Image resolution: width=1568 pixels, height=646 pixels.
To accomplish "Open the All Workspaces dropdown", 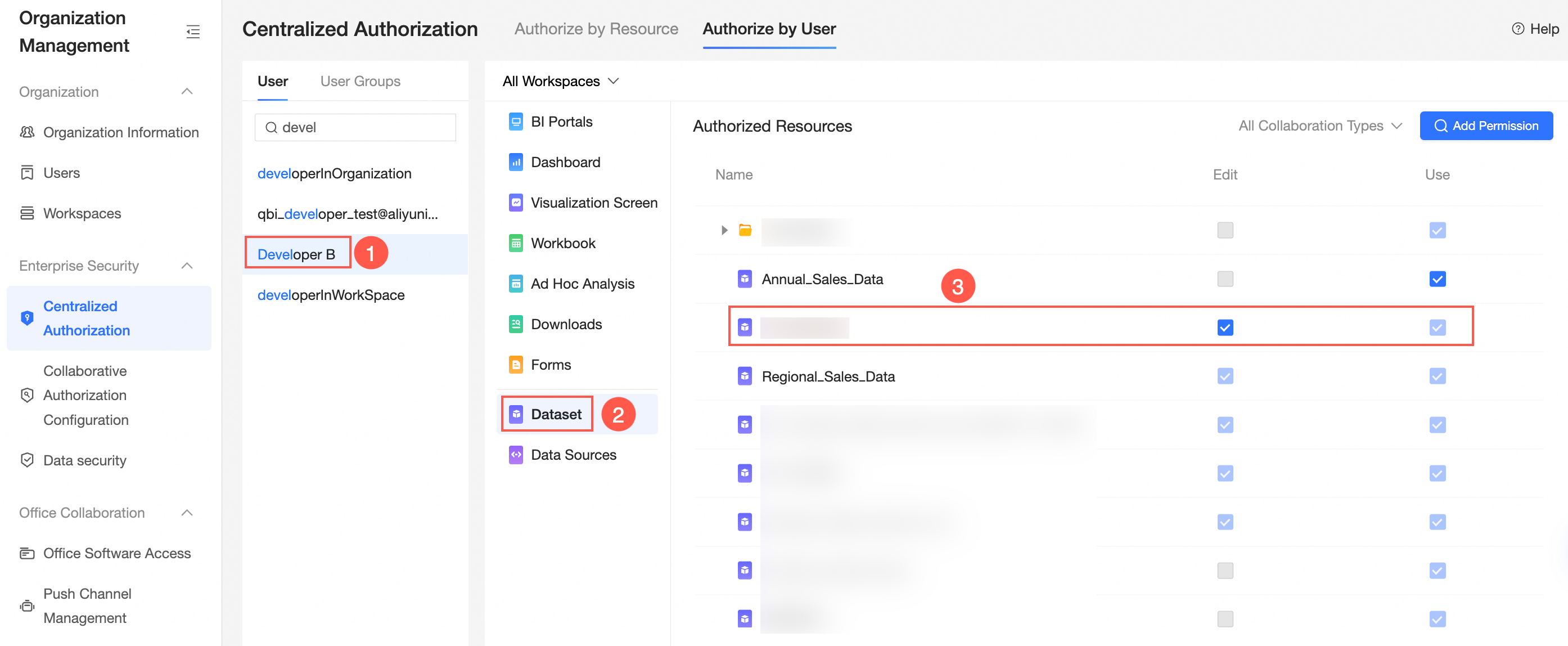I will coord(560,81).
